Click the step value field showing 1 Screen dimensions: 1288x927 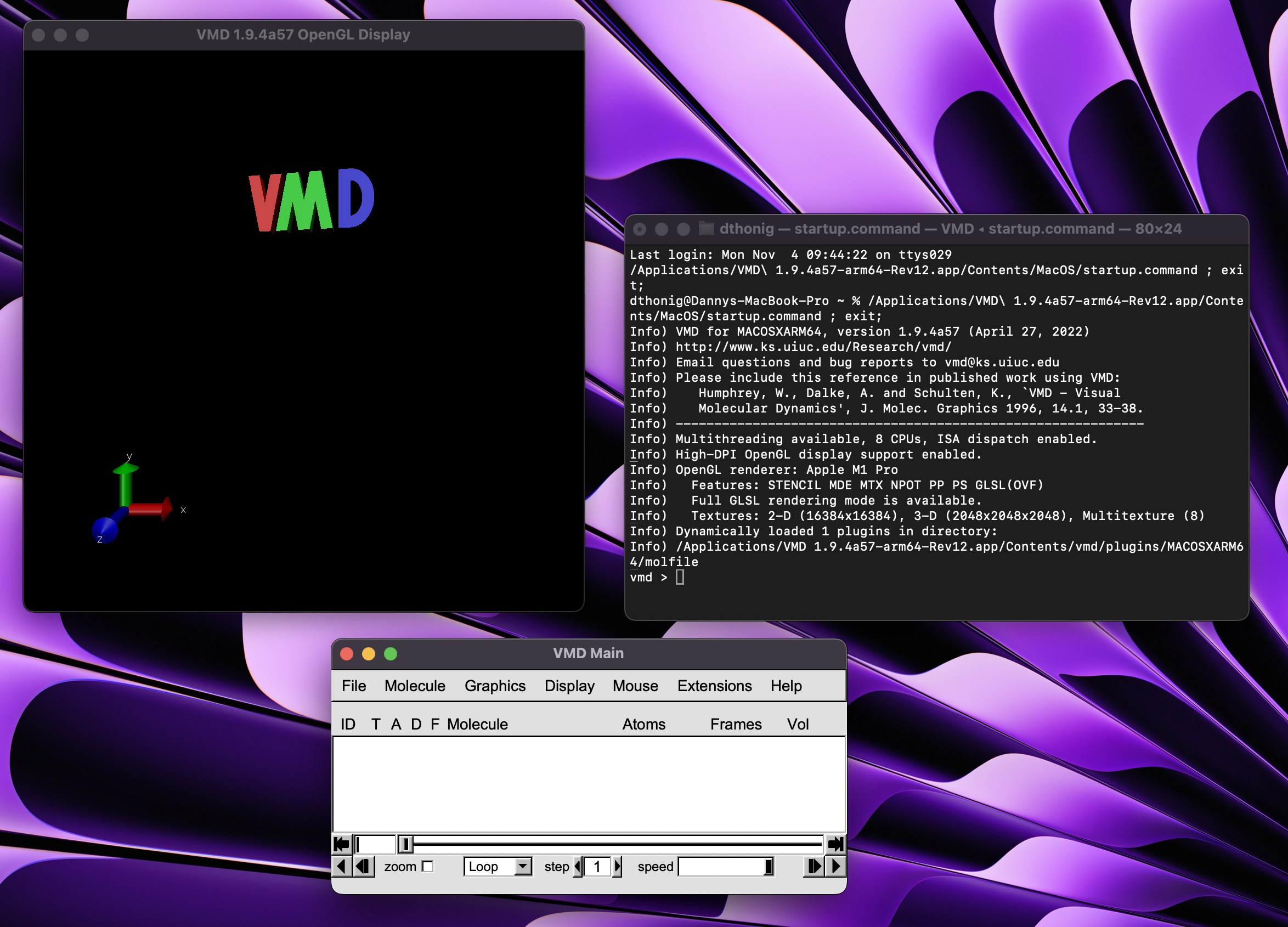(x=597, y=866)
